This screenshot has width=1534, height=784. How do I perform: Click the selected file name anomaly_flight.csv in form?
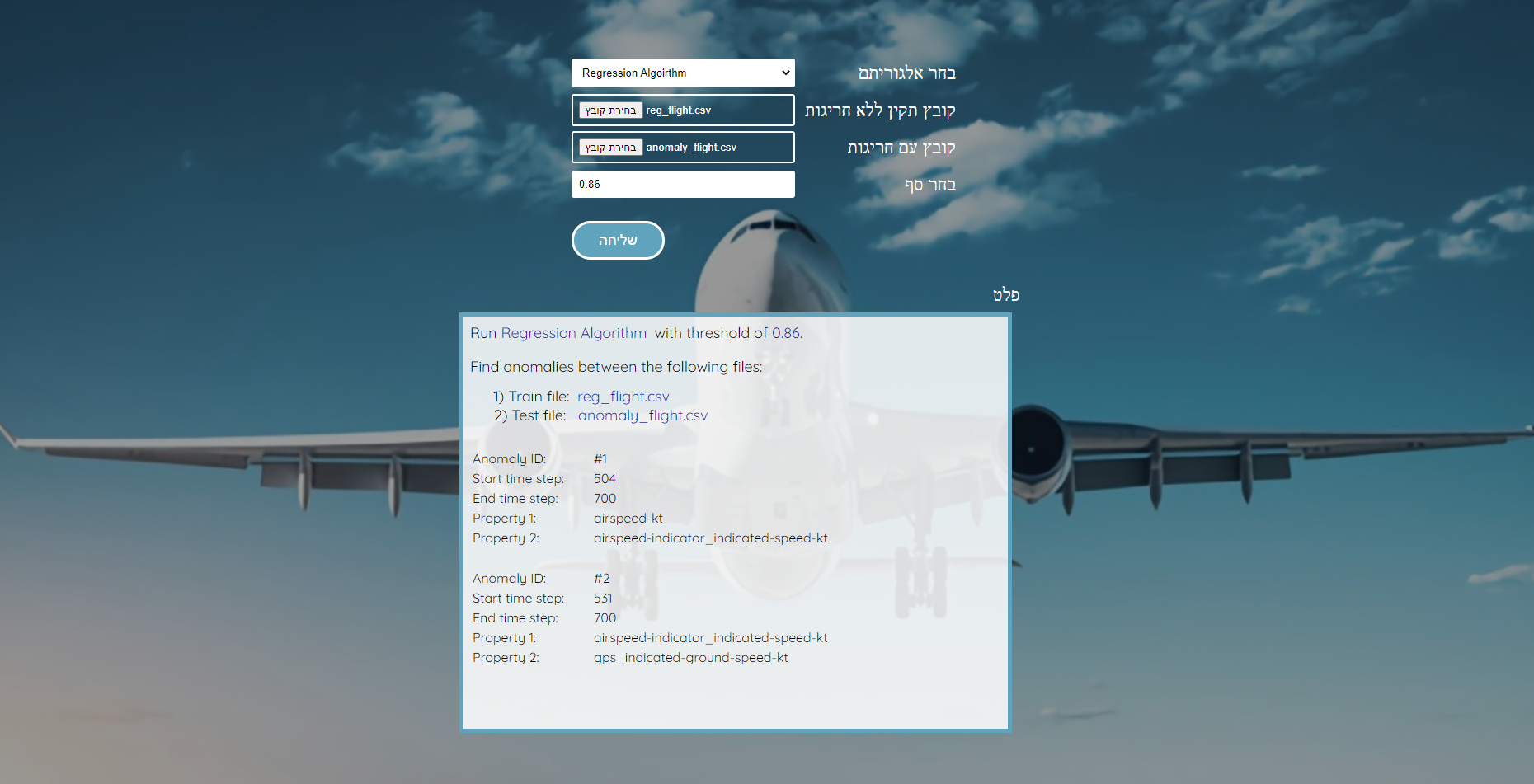click(x=691, y=148)
